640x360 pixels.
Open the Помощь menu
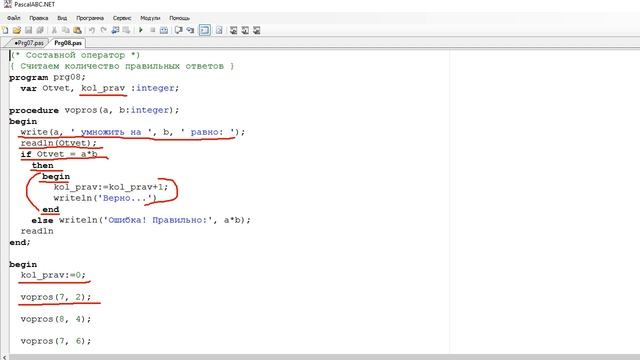click(179, 18)
